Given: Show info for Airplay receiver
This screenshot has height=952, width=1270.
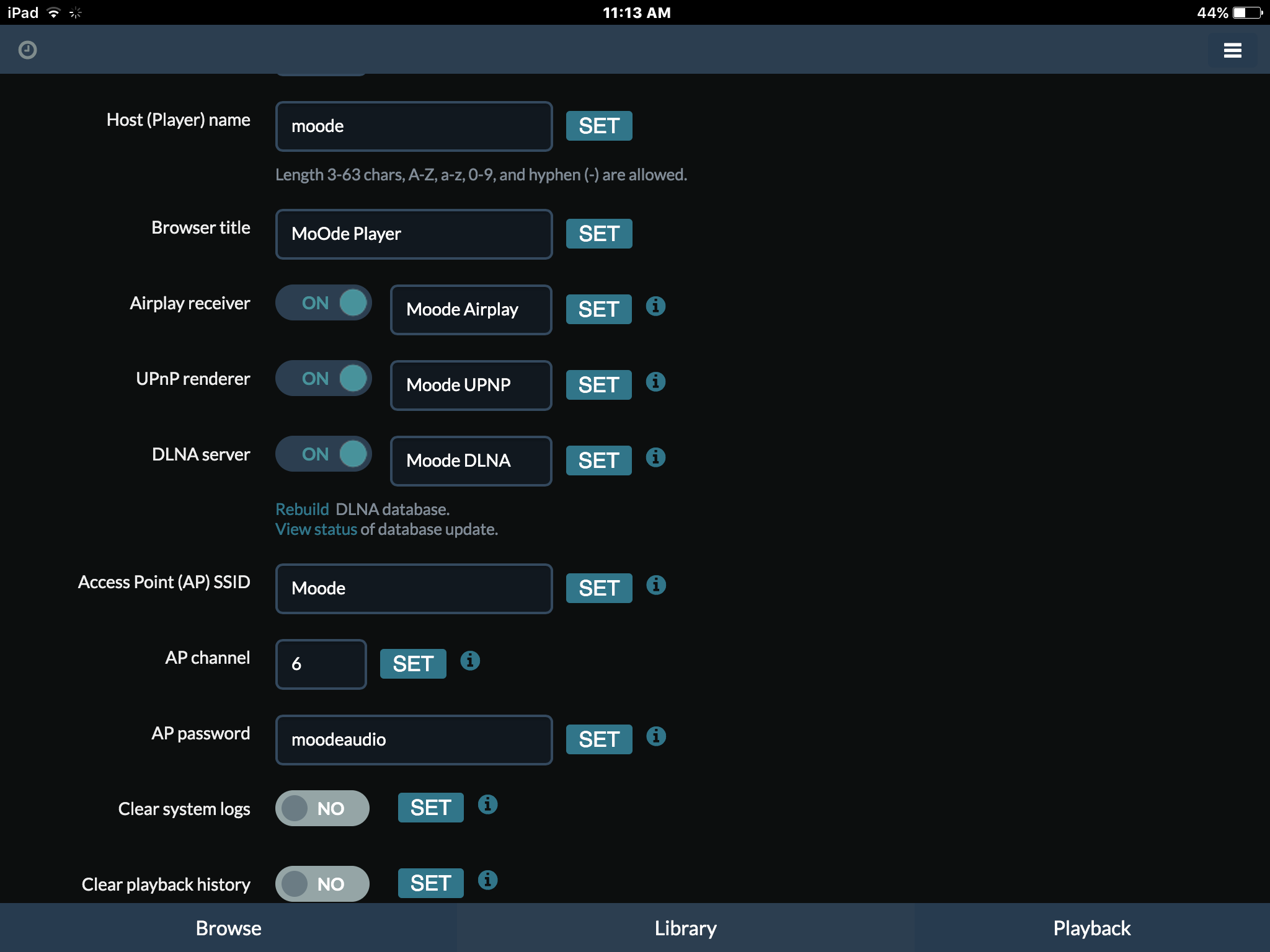Looking at the screenshot, I should click(655, 306).
